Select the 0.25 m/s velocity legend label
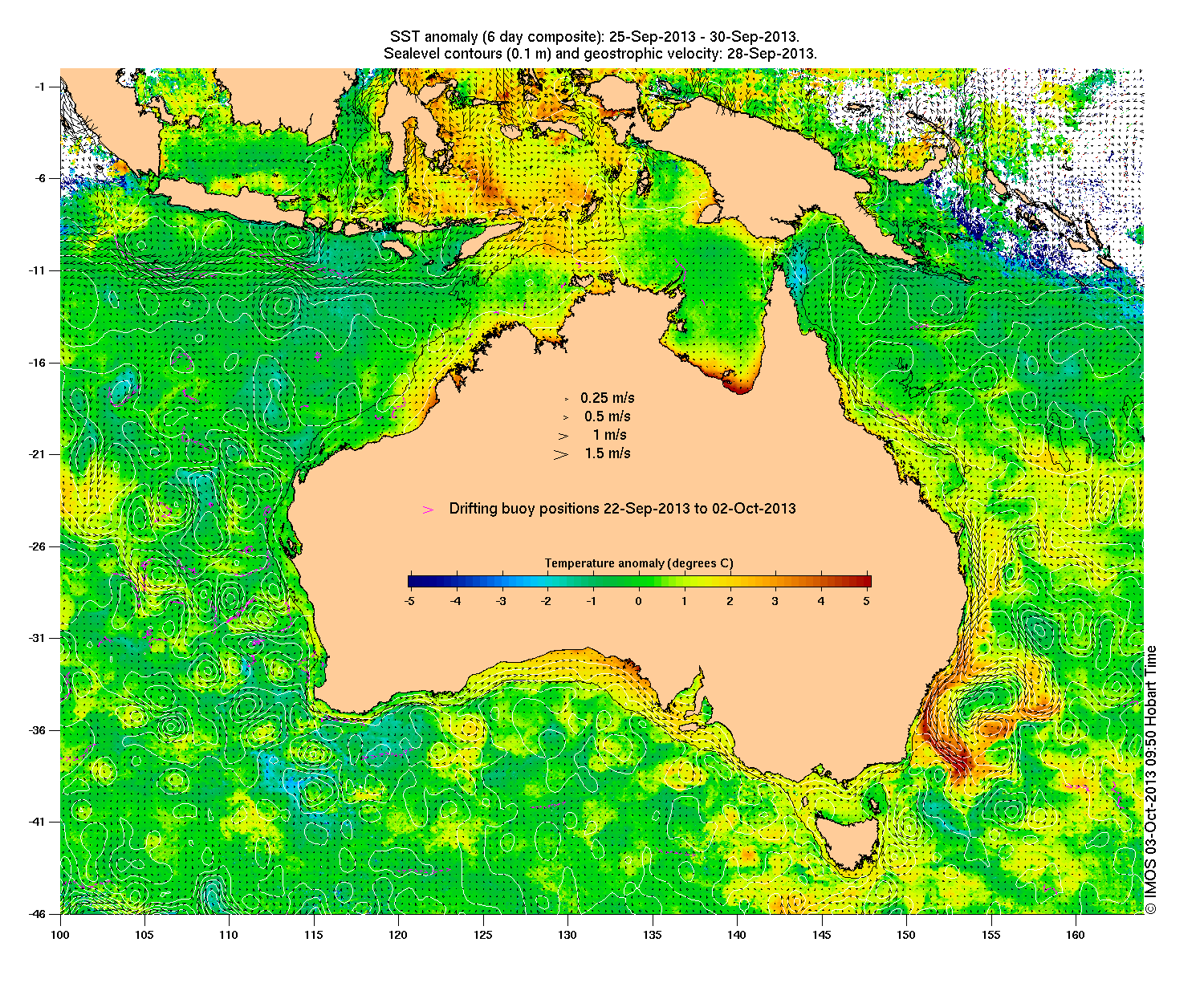 tap(608, 398)
